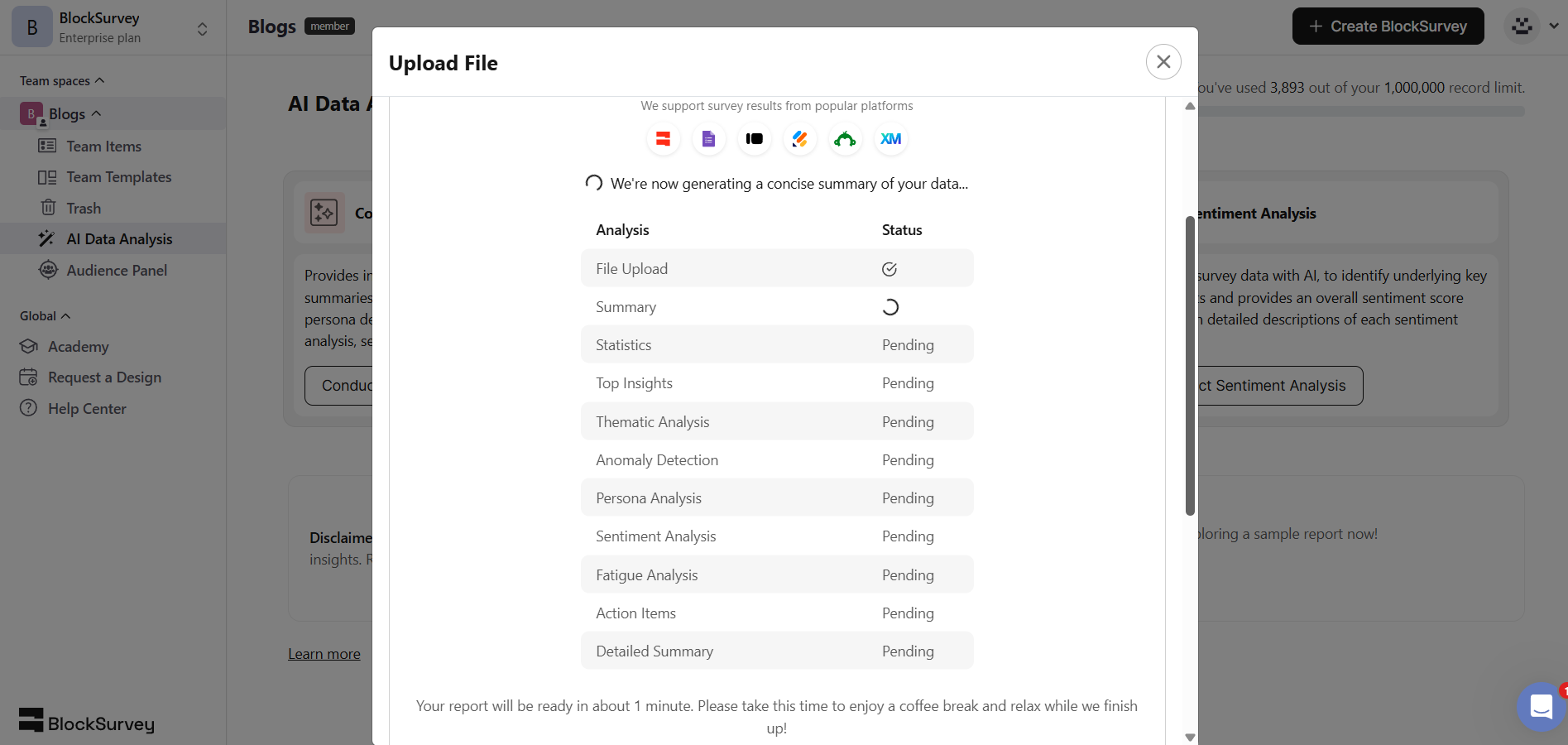Screen dimensions: 1568x745
Task: Select the Top Insights row
Action: pos(777,383)
